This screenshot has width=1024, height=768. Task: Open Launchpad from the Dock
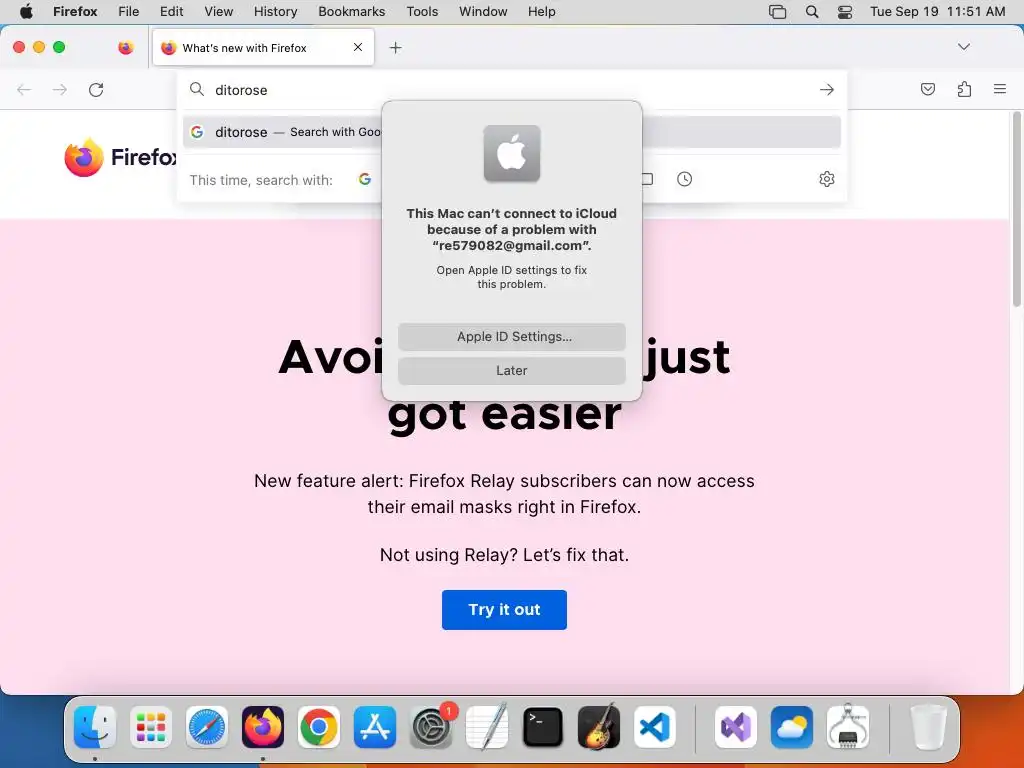click(x=151, y=727)
